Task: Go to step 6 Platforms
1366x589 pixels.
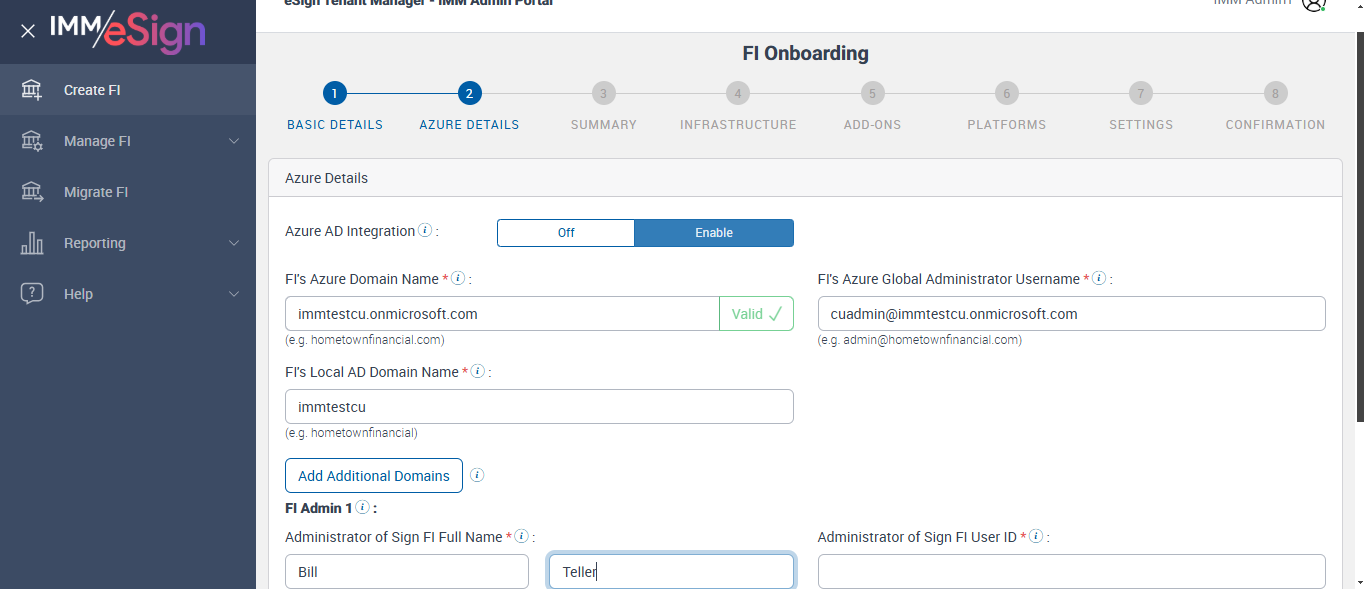Action: (x=1007, y=94)
